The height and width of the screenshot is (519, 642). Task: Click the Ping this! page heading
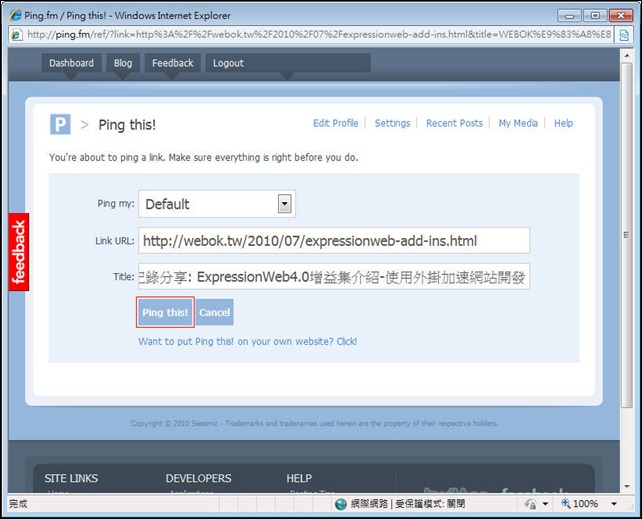coord(127,124)
